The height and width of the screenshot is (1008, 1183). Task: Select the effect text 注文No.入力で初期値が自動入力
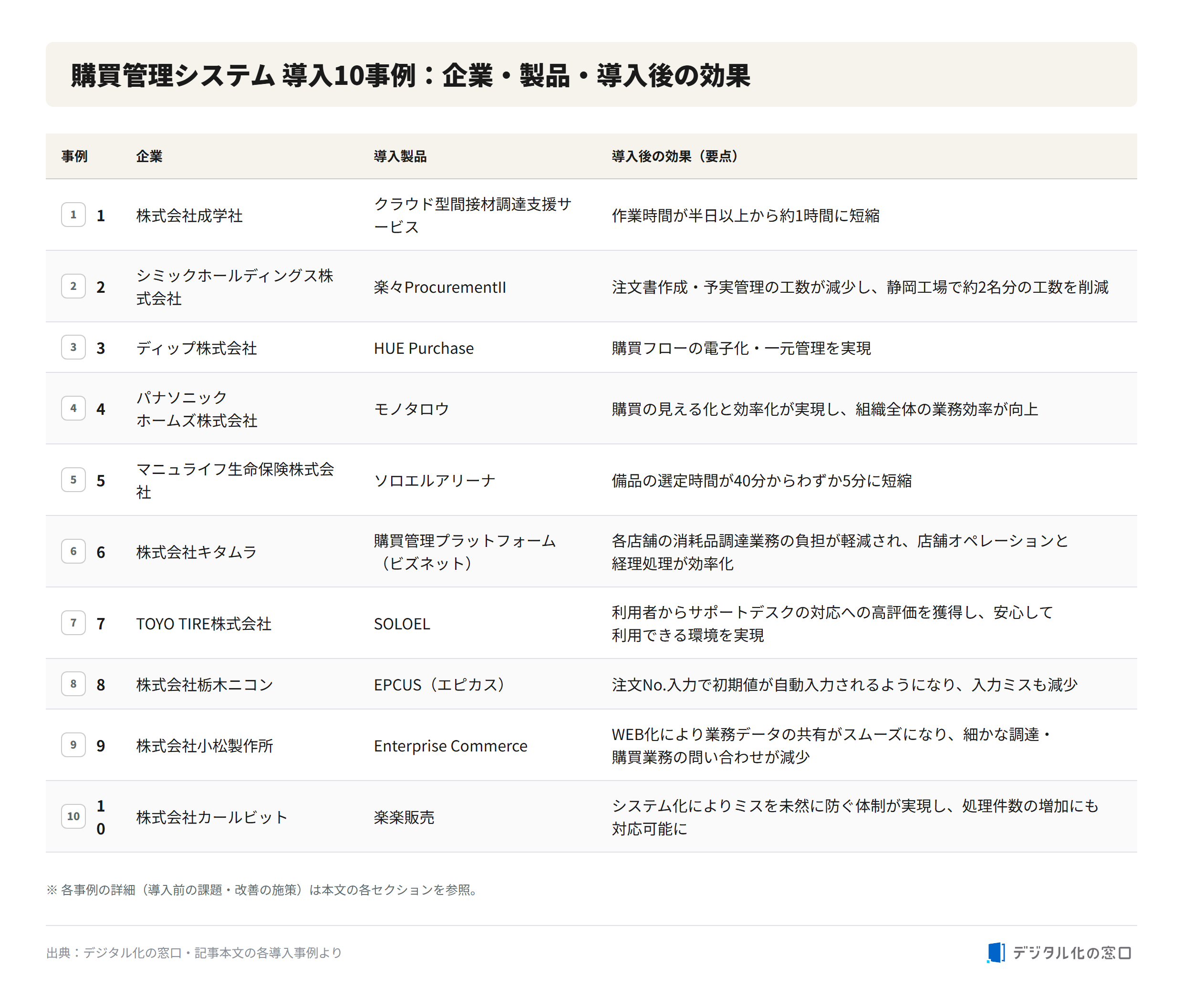(x=844, y=685)
